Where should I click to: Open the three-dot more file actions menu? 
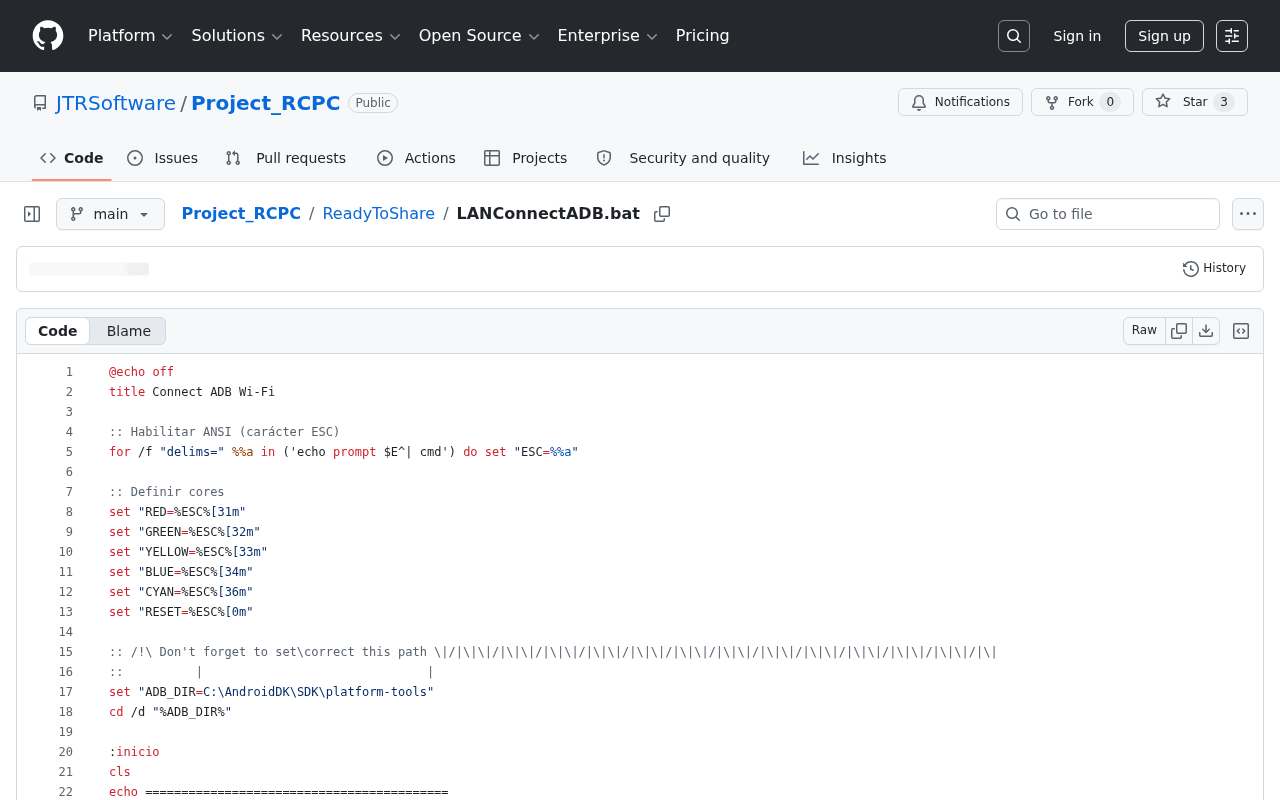[x=1248, y=214]
